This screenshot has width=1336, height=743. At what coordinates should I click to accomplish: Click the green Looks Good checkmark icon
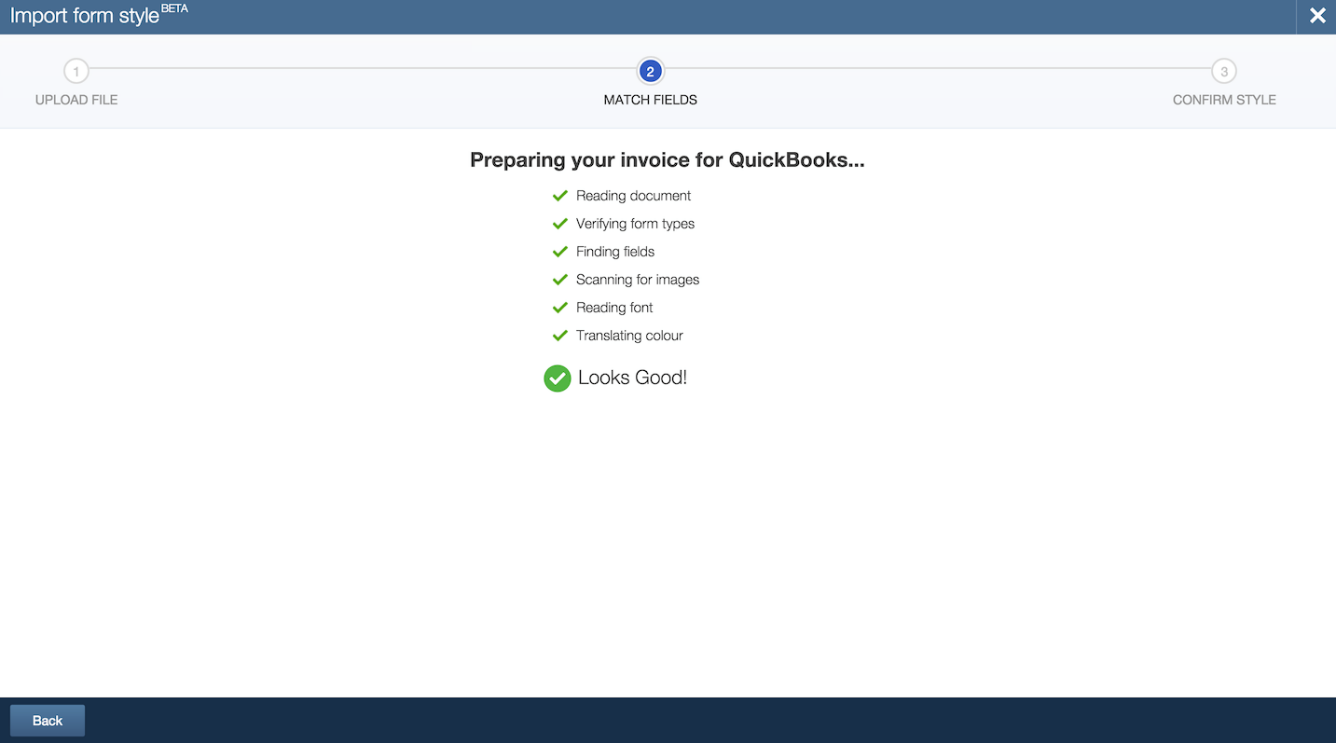pos(557,378)
